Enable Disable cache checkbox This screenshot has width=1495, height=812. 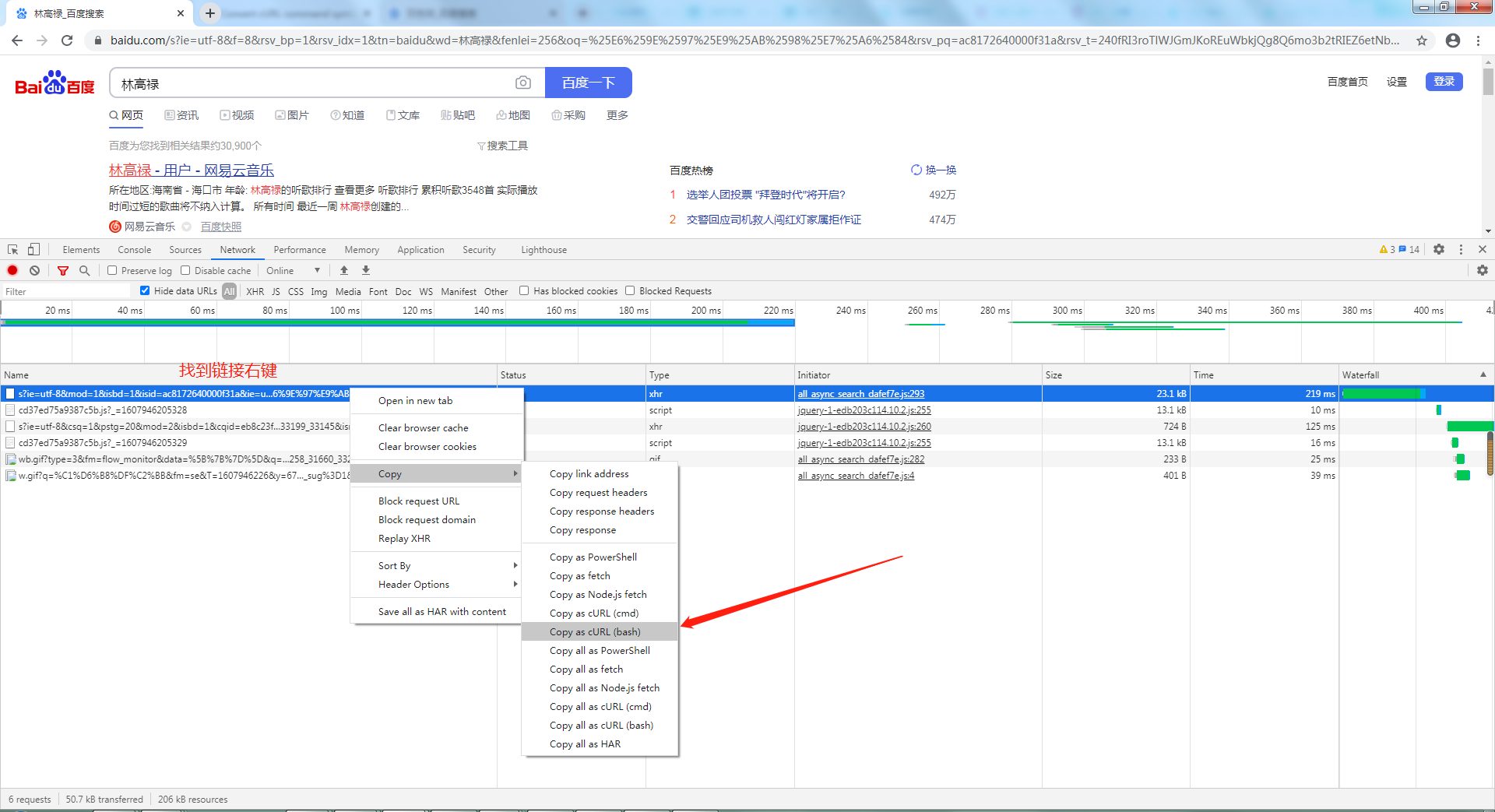click(x=185, y=270)
